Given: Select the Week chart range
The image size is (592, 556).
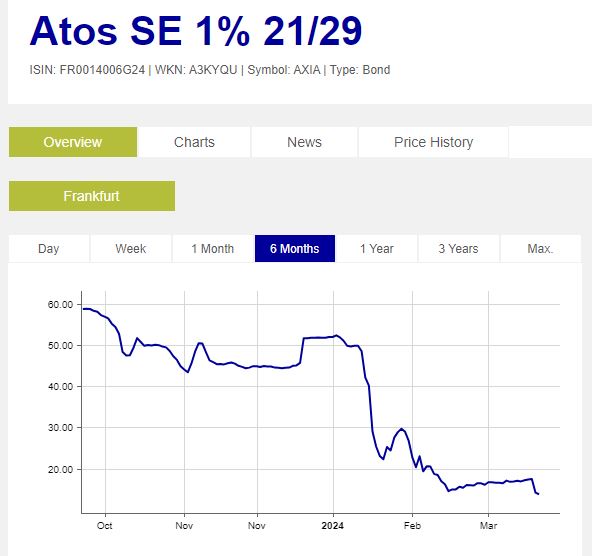Looking at the screenshot, I should pos(131,248).
